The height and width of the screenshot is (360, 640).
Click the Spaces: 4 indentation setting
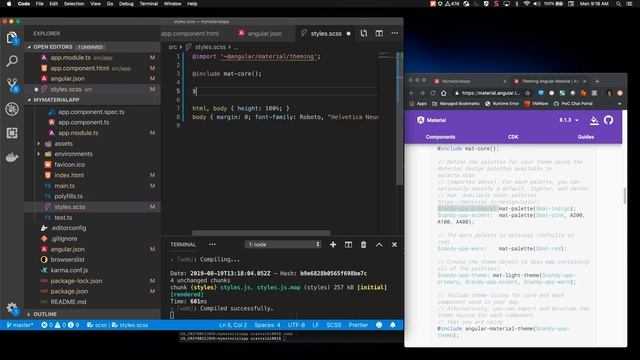267,325
